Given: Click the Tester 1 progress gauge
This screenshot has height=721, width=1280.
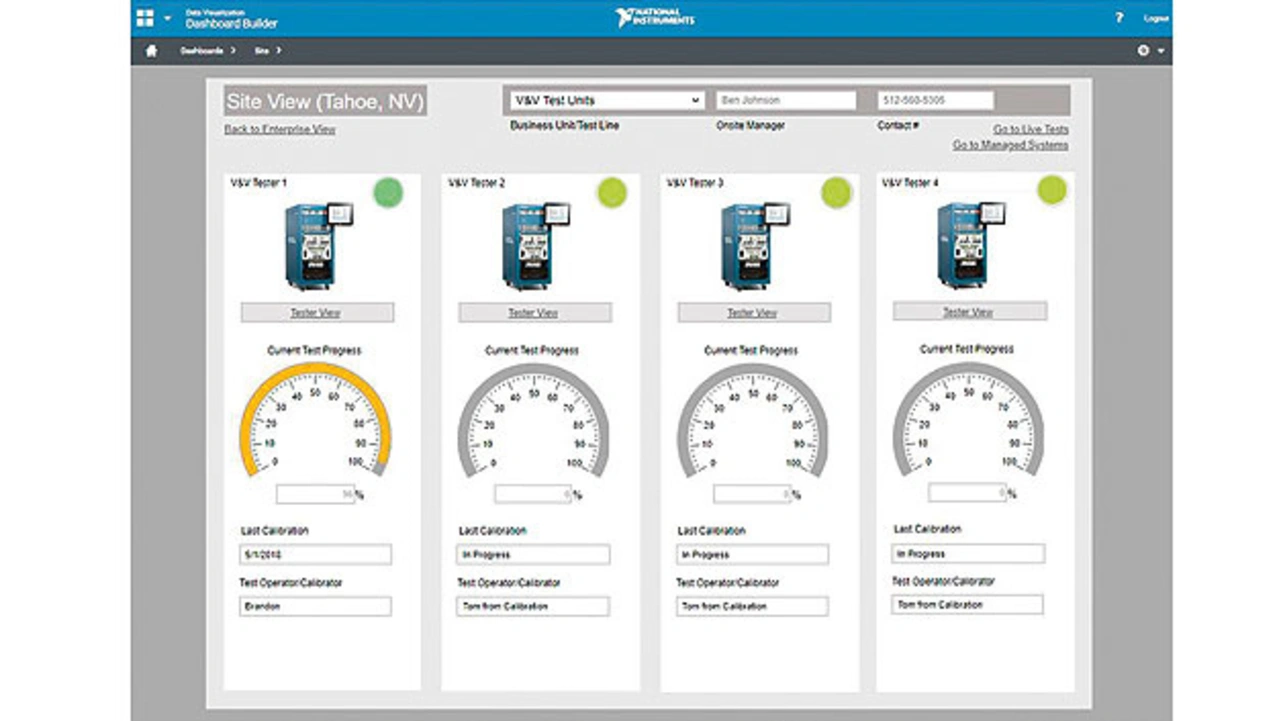Looking at the screenshot, I should [x=315, y=420].
